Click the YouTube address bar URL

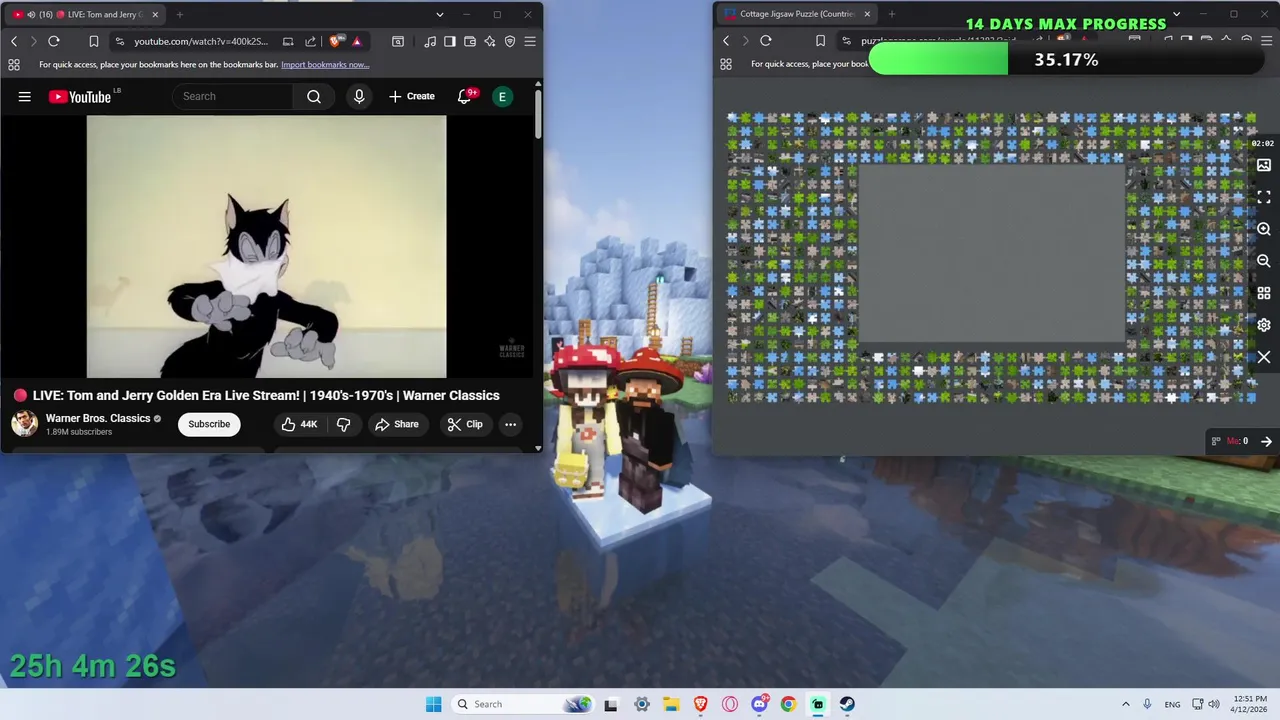(201, 41)
